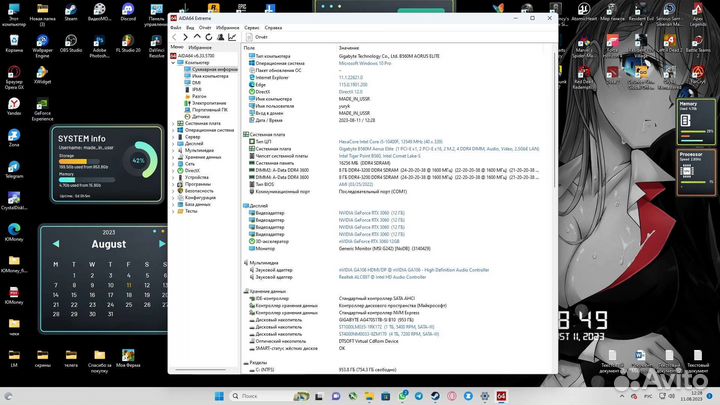Click the Zona desktop shortcut

(14, 138)
